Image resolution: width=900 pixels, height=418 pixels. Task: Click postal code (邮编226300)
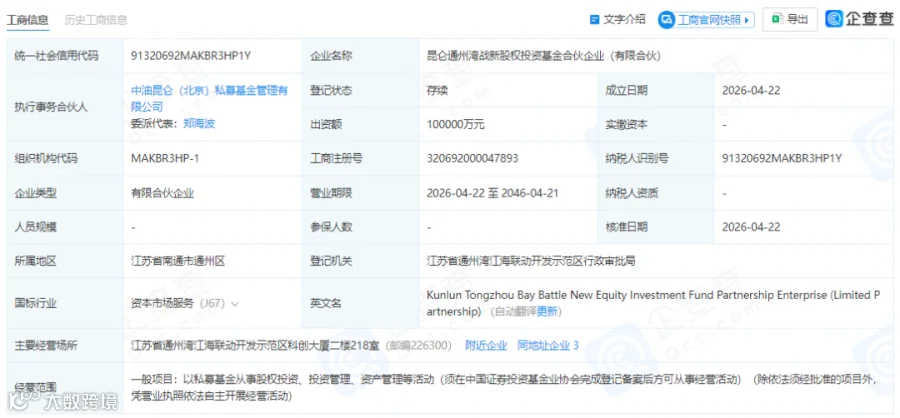point(418,345)
